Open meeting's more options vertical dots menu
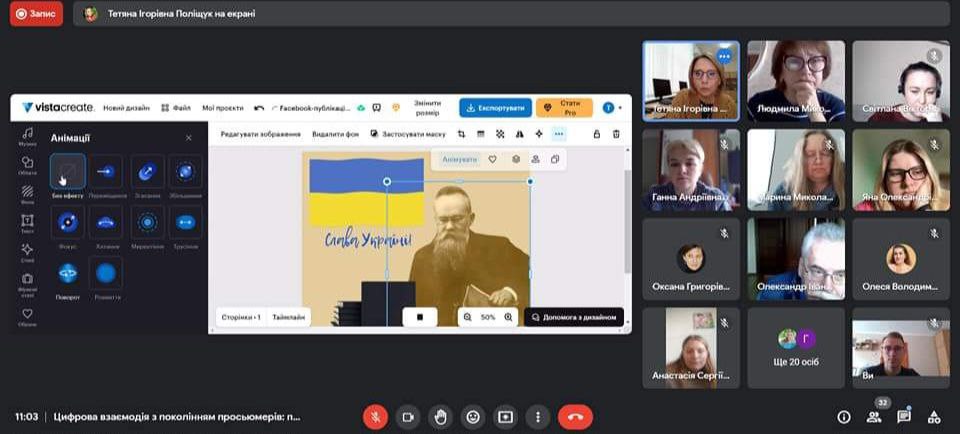This screenshot has height=434, width=960. (538, 416)
